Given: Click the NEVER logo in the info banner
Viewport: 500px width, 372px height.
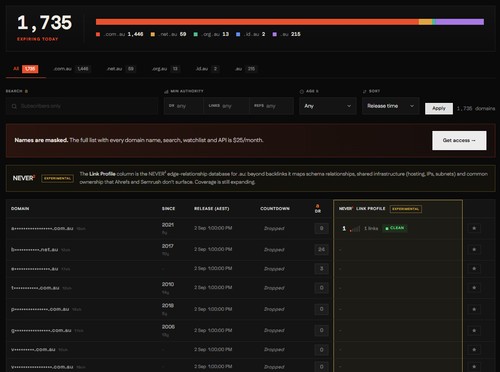Looking at the screenshot, I should [24, 178].
